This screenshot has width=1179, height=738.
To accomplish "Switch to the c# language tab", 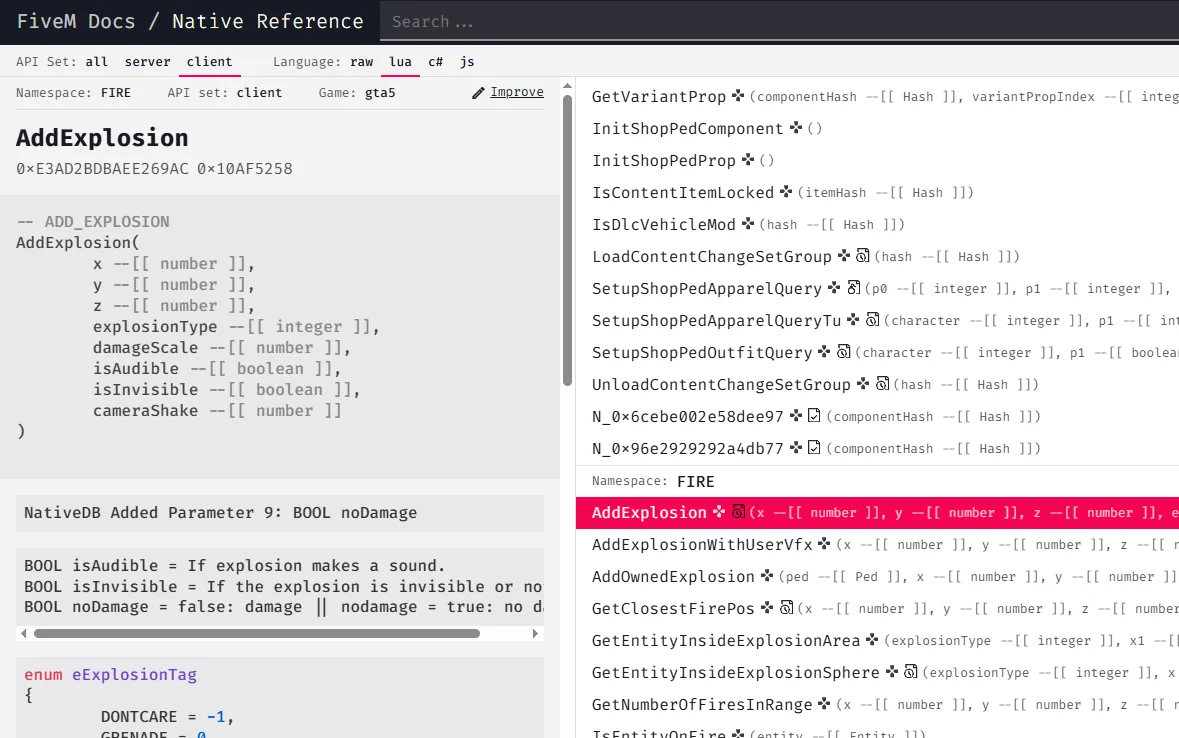I will (434, 61).
